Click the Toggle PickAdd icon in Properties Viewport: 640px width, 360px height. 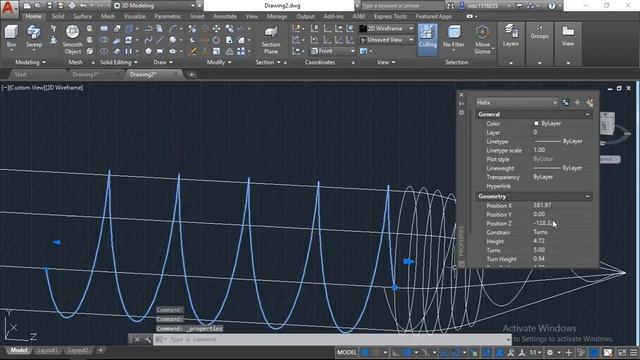point(566,103)
